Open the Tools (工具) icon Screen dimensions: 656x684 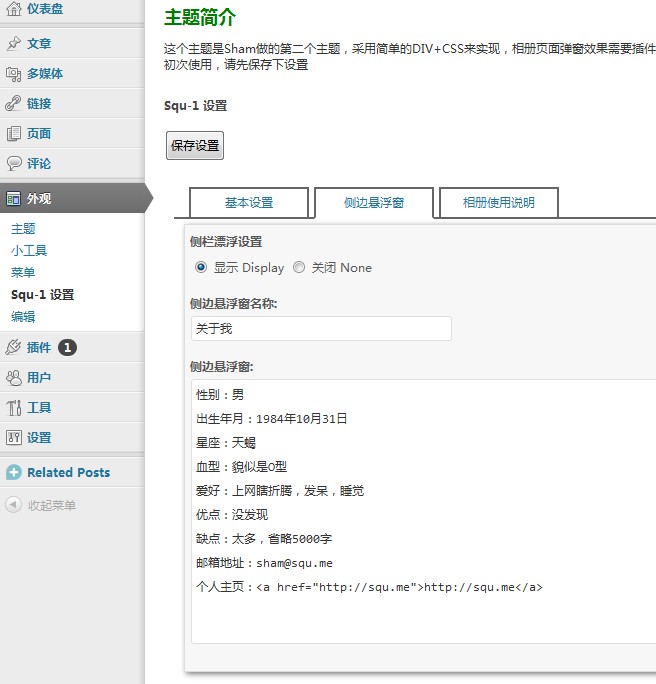pos(14,408)
